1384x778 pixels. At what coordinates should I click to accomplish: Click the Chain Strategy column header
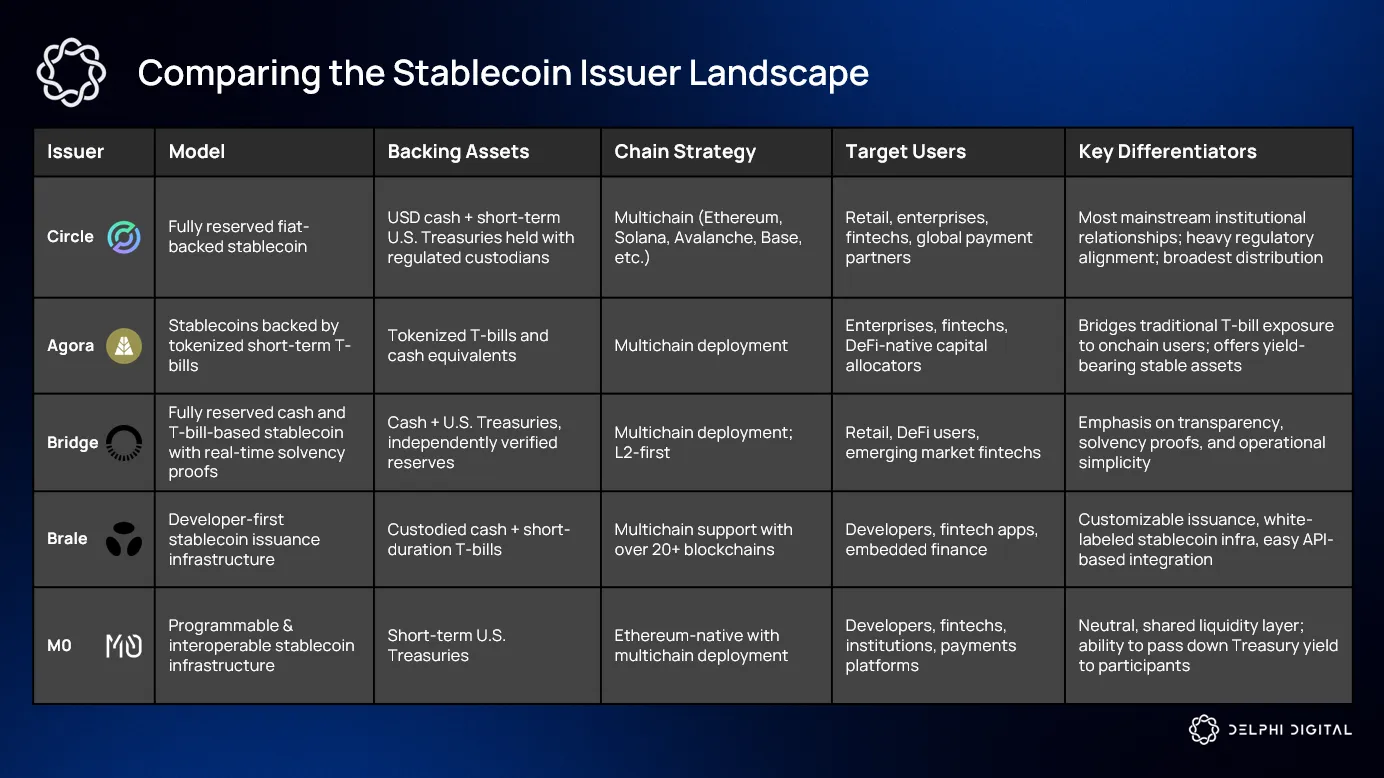click(x=685, y=152)
